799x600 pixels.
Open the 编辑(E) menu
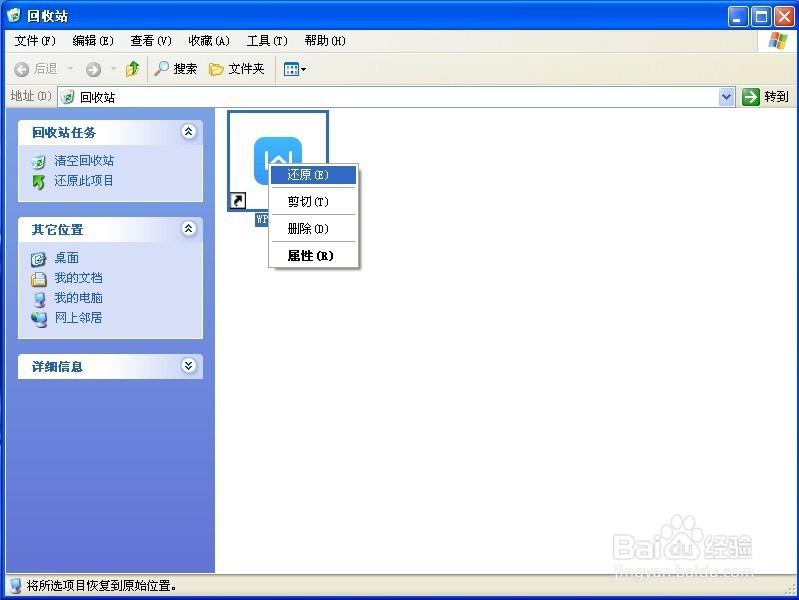click(93, 41)
